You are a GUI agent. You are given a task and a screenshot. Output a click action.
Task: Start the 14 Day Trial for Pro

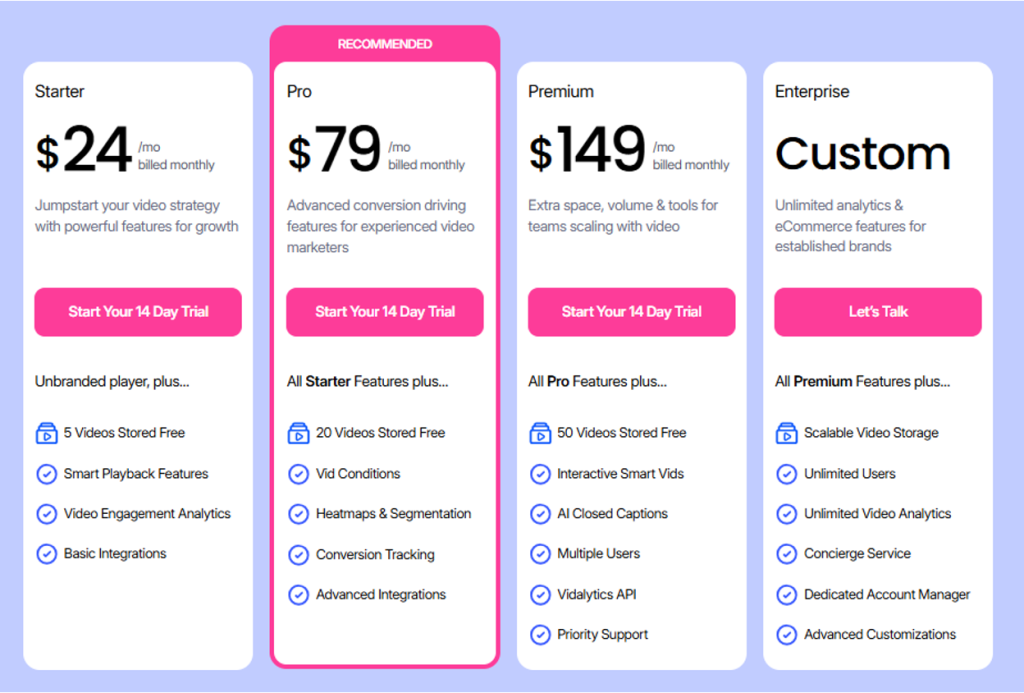point(384,312)
